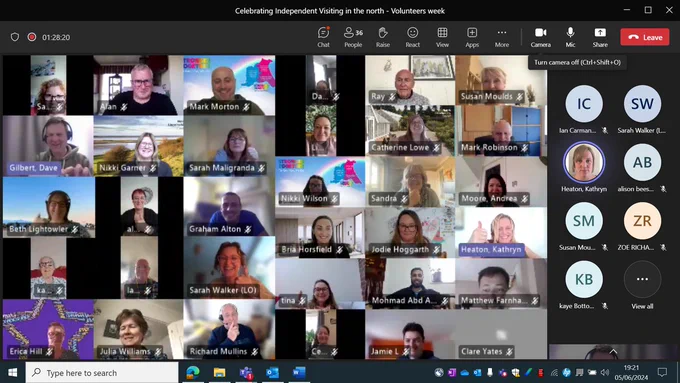Screen dimensions: 680x383
Task: Open the More options menu
Action: click(x=502, y=37)
